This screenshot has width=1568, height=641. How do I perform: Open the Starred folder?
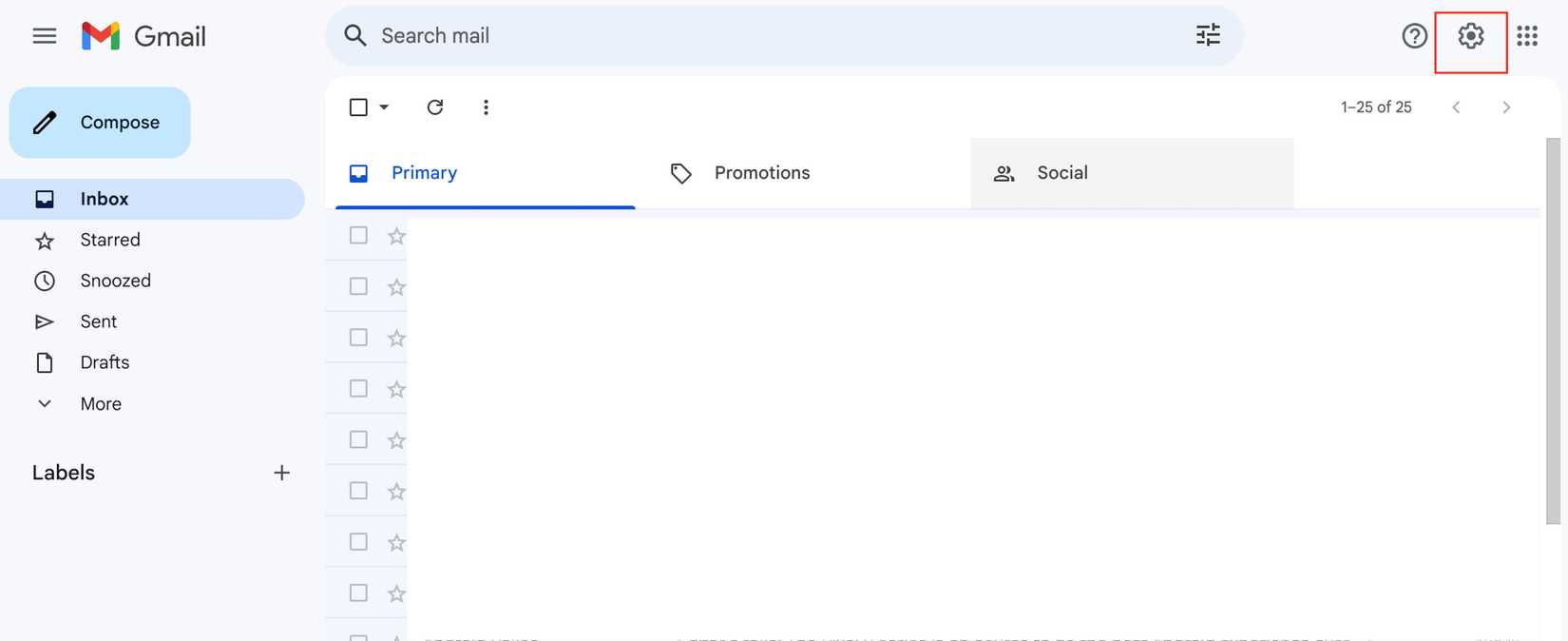click(110, 241)
